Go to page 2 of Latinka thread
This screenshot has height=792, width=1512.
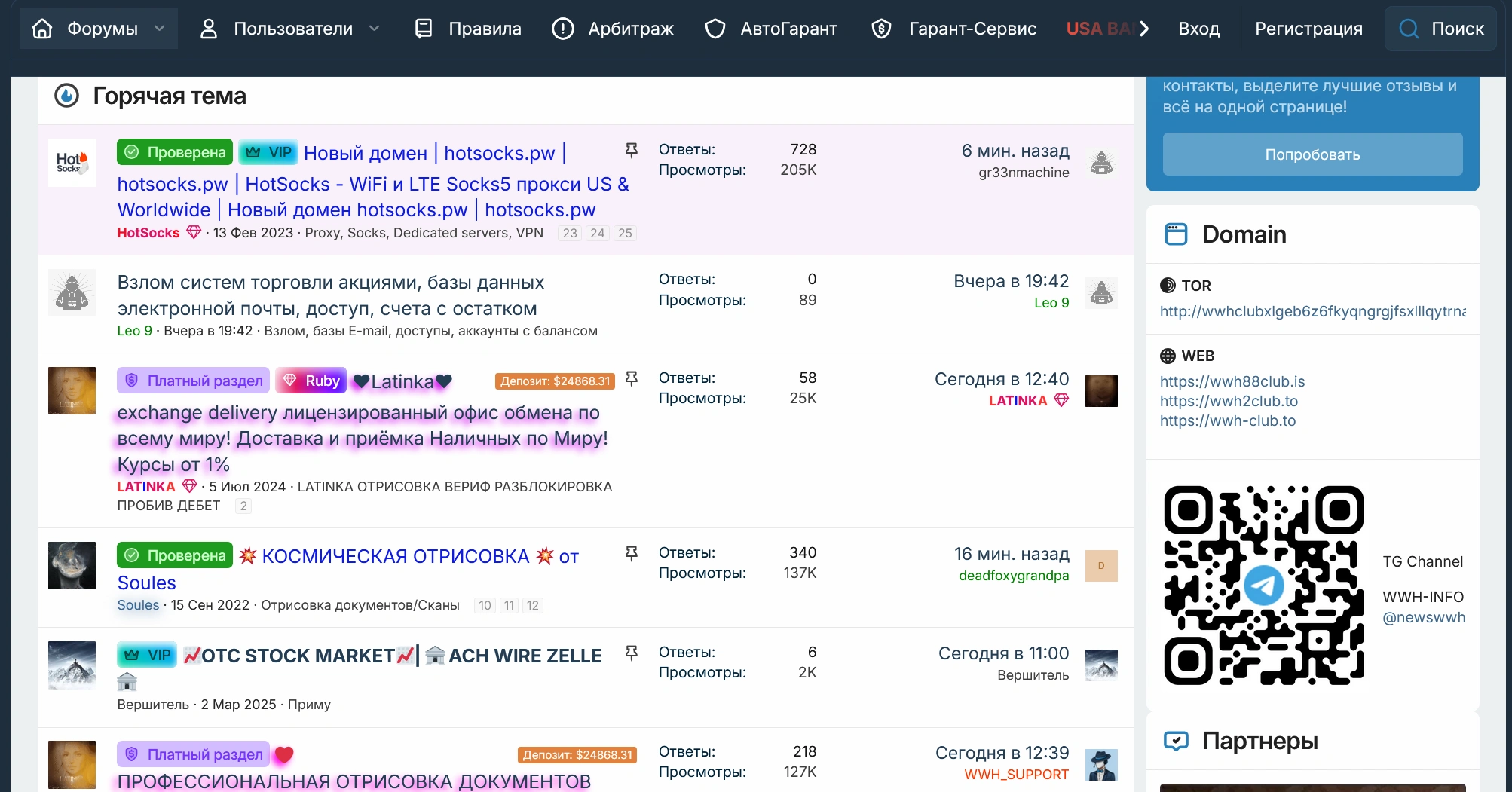(243, 506)
